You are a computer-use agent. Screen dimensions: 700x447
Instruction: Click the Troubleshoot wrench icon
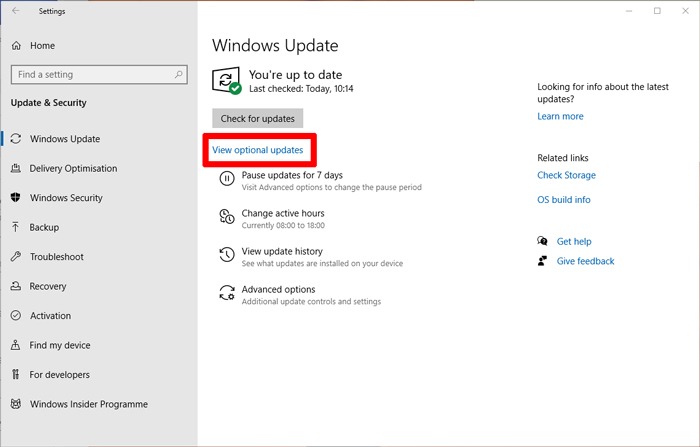[x=16, y=256]
